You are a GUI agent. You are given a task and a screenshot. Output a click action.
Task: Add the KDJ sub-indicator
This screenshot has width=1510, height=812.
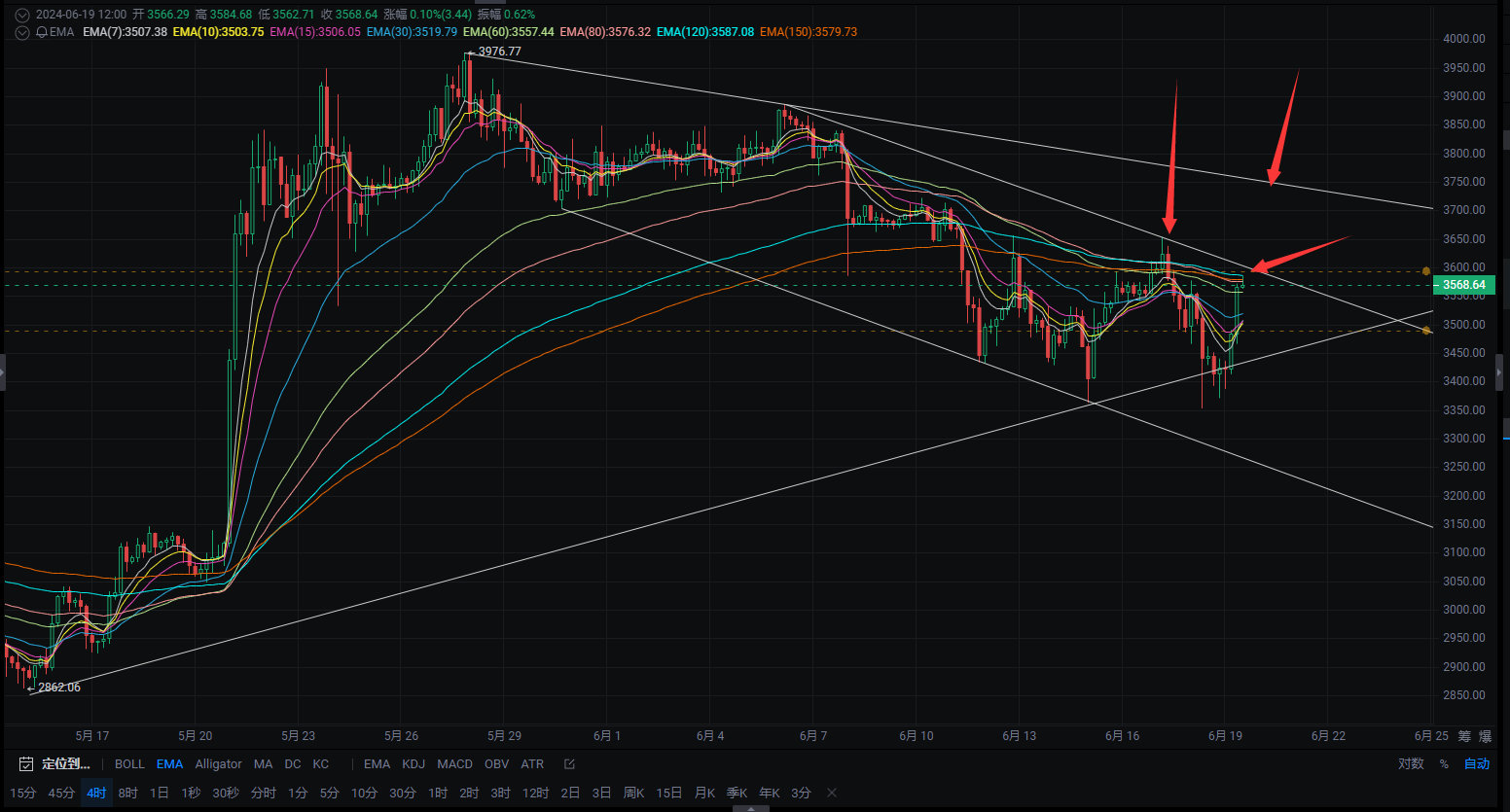click(413, 764)
